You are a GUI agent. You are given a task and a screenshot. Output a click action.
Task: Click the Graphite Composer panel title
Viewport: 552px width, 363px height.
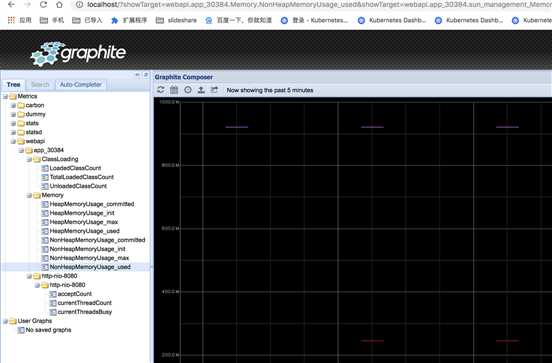[x=184, y=77]
